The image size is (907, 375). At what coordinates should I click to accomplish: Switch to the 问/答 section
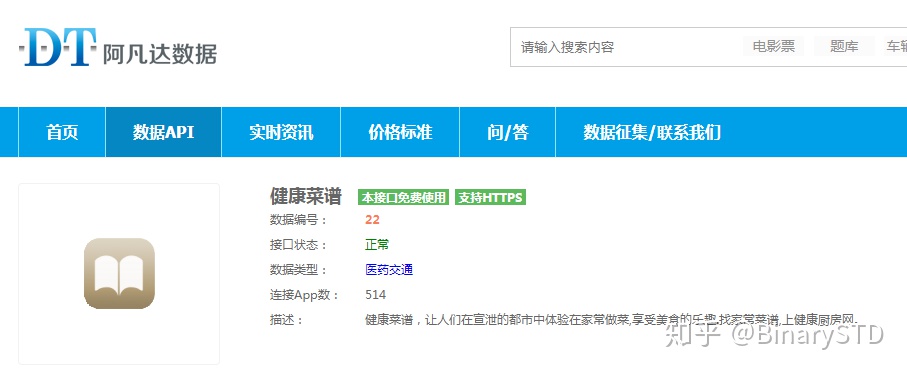pos(507,132)
